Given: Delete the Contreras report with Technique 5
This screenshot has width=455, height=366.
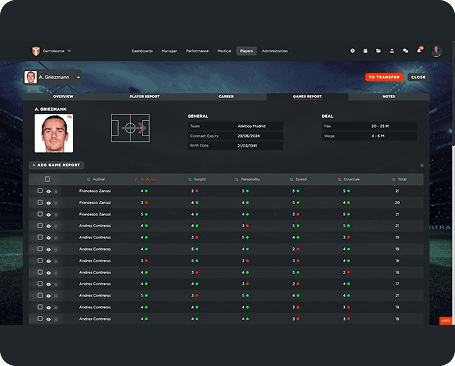Looking at the screenshot, I should point(56,296).
